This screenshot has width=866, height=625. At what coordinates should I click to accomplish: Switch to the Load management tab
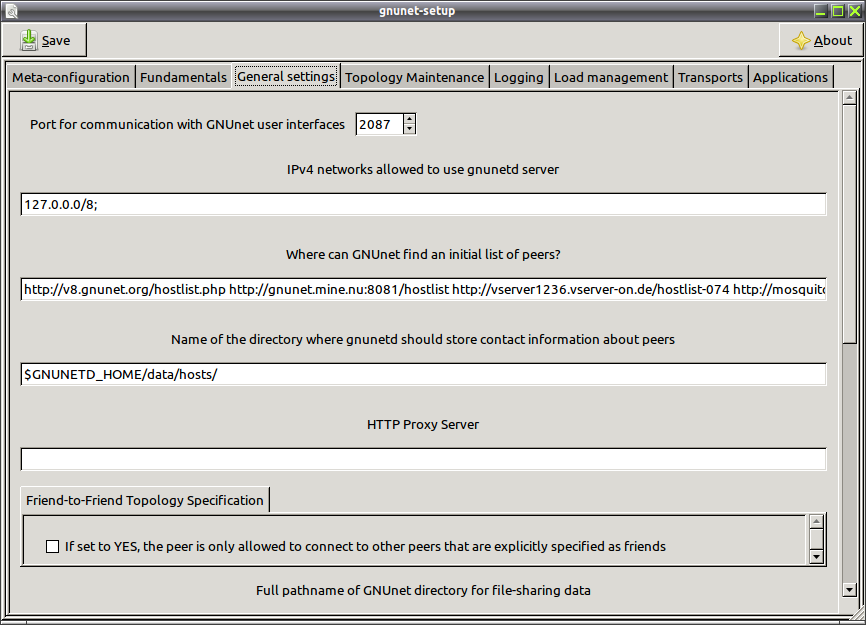[x=611, y=77]
